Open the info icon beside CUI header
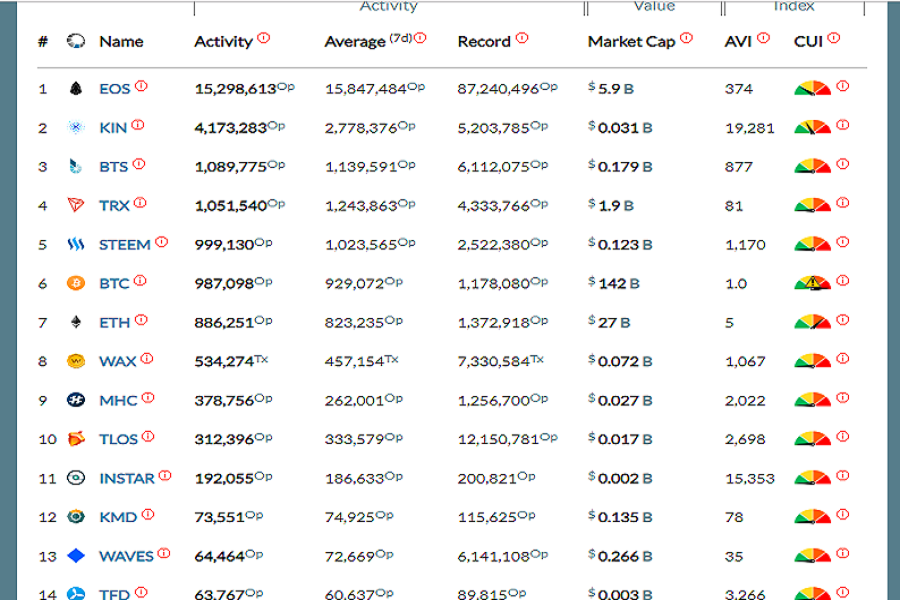Screen dimensions: 900x600 (834, 38)
